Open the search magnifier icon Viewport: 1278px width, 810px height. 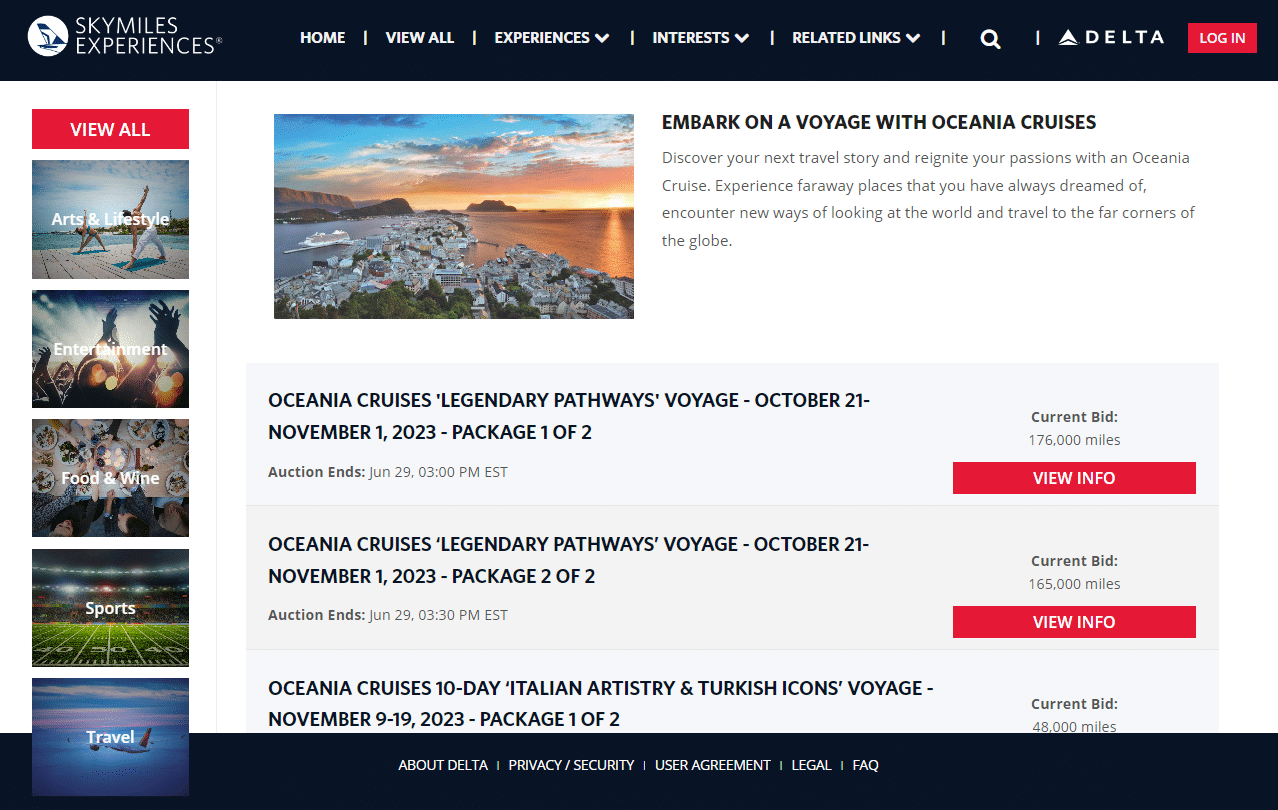(x=990, y=39)
